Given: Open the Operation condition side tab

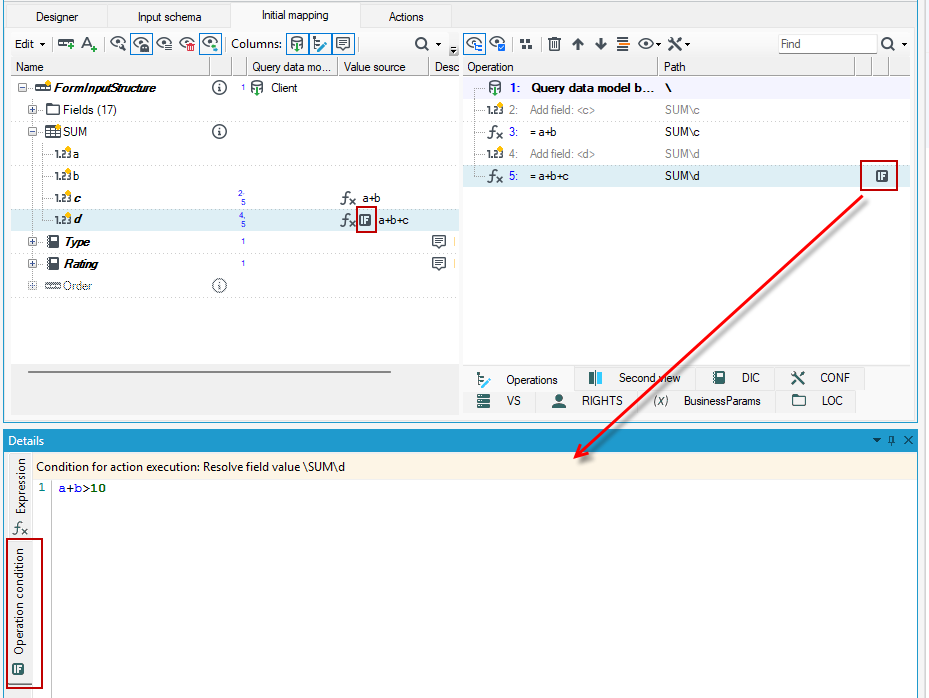Looking at the screenshot, I should 20,612.
